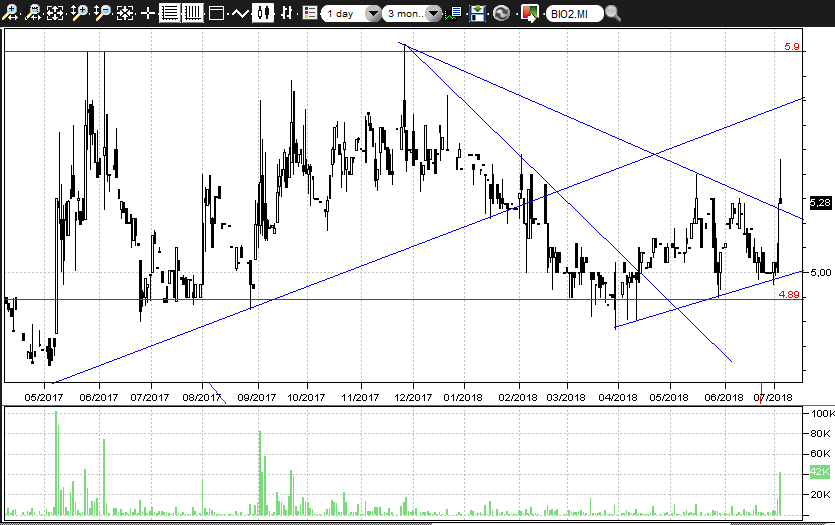Switch to line chart style
835x525 pixels.
pos(240,13)
